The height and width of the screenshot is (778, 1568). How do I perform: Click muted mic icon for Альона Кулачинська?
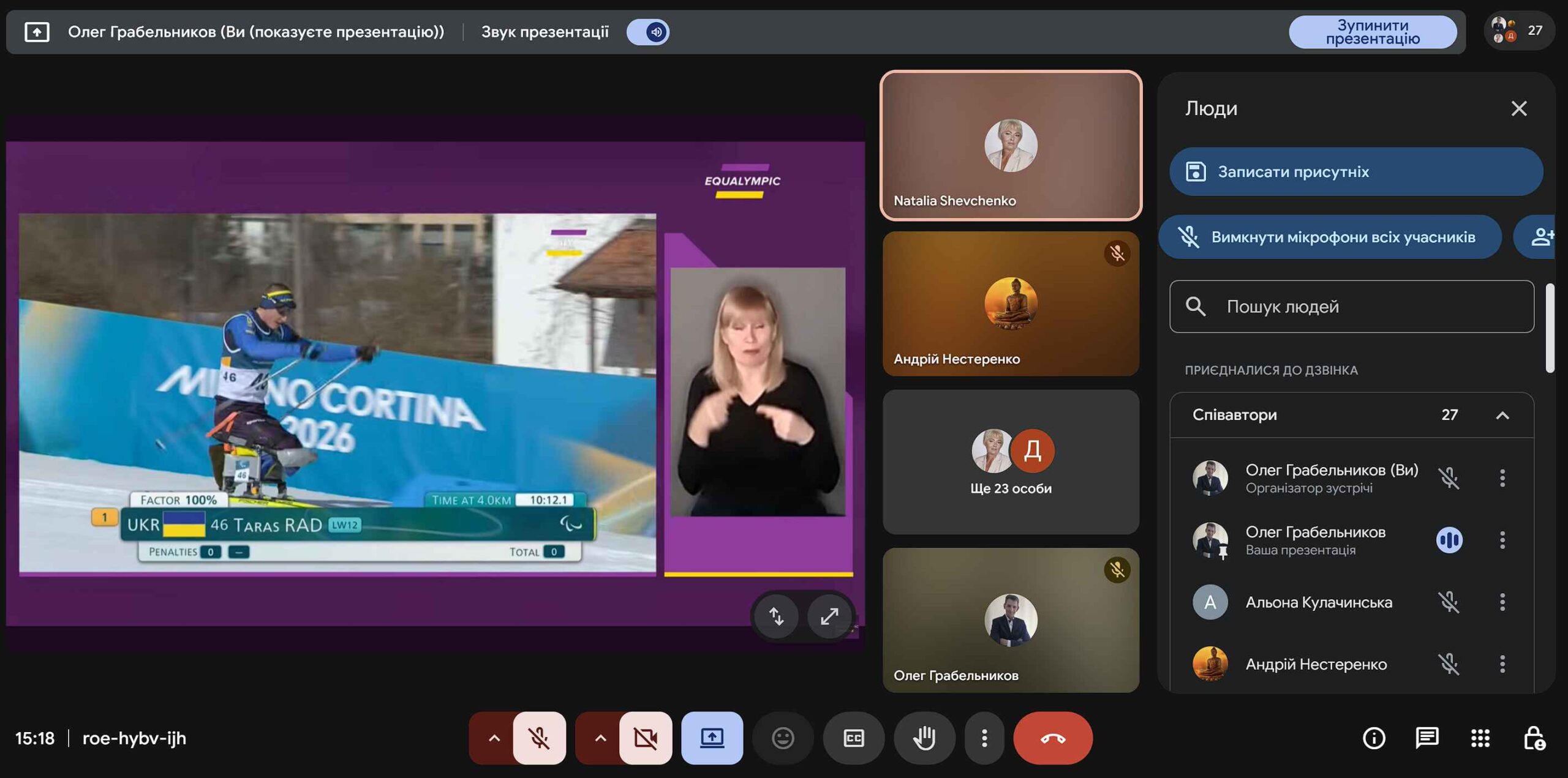pos(1449,602)
